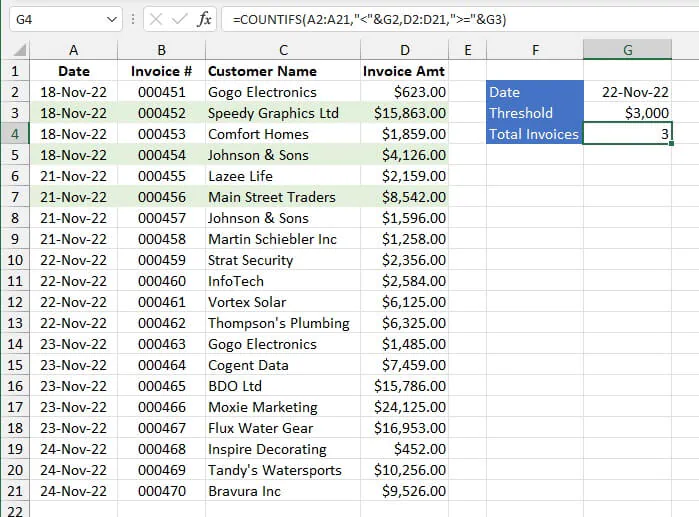Select column E header
This screenshot has height=517, width=699.
point(468,50)
